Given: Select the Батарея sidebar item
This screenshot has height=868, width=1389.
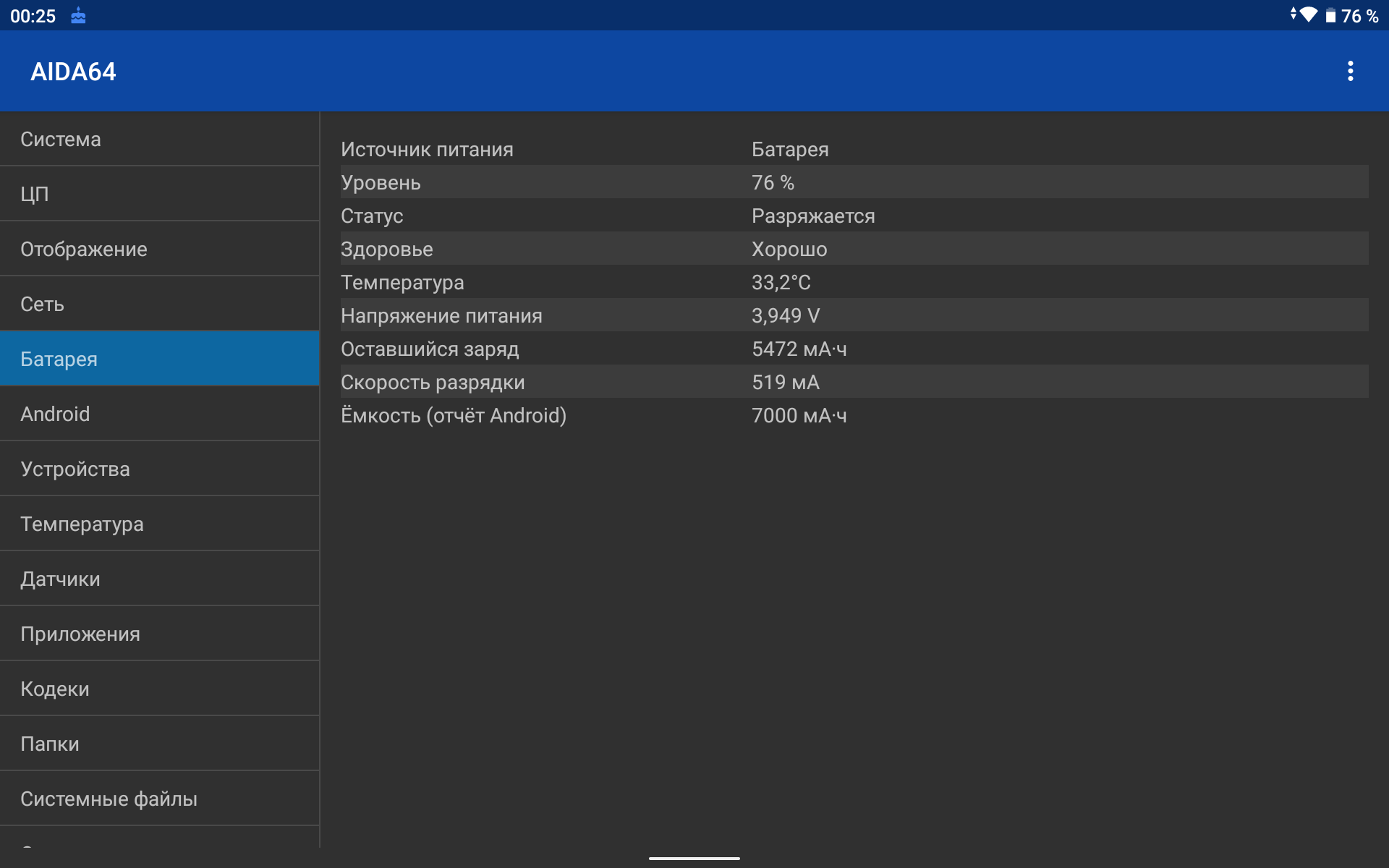Looking at the screenshot, I should click(x=159, y=359).
